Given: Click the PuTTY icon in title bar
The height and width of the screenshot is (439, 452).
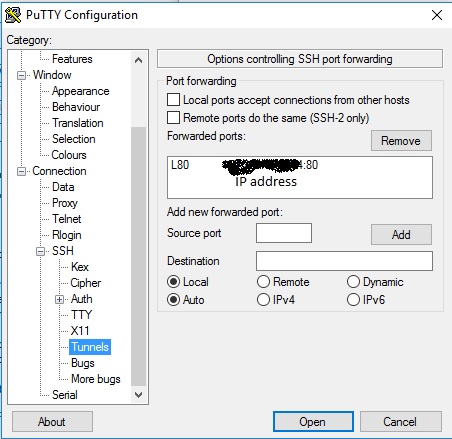Looking at the screenshot, I should [x=13, y=15].
